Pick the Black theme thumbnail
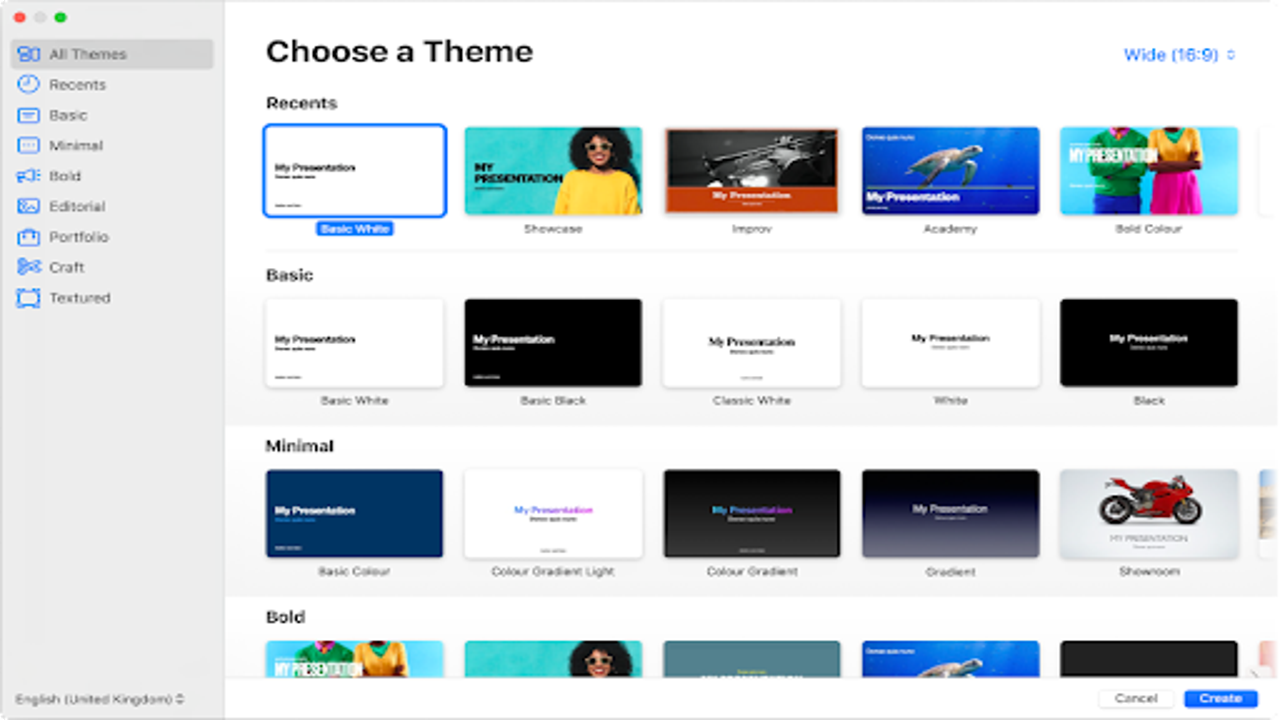Image resolution: width=1280 pixels, height=720 pixels. (x=1149, y=343)
